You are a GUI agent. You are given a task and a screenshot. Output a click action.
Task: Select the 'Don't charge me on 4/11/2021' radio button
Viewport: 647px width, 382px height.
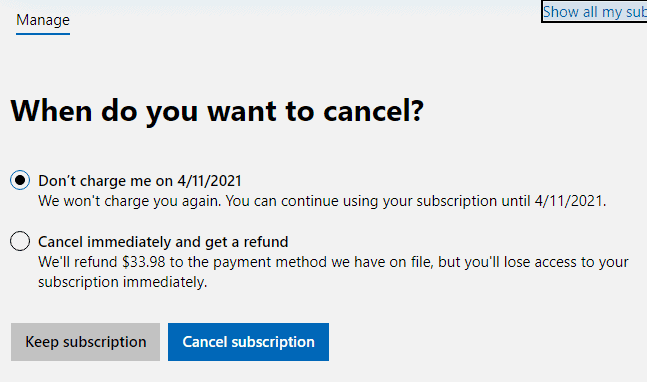20,180
